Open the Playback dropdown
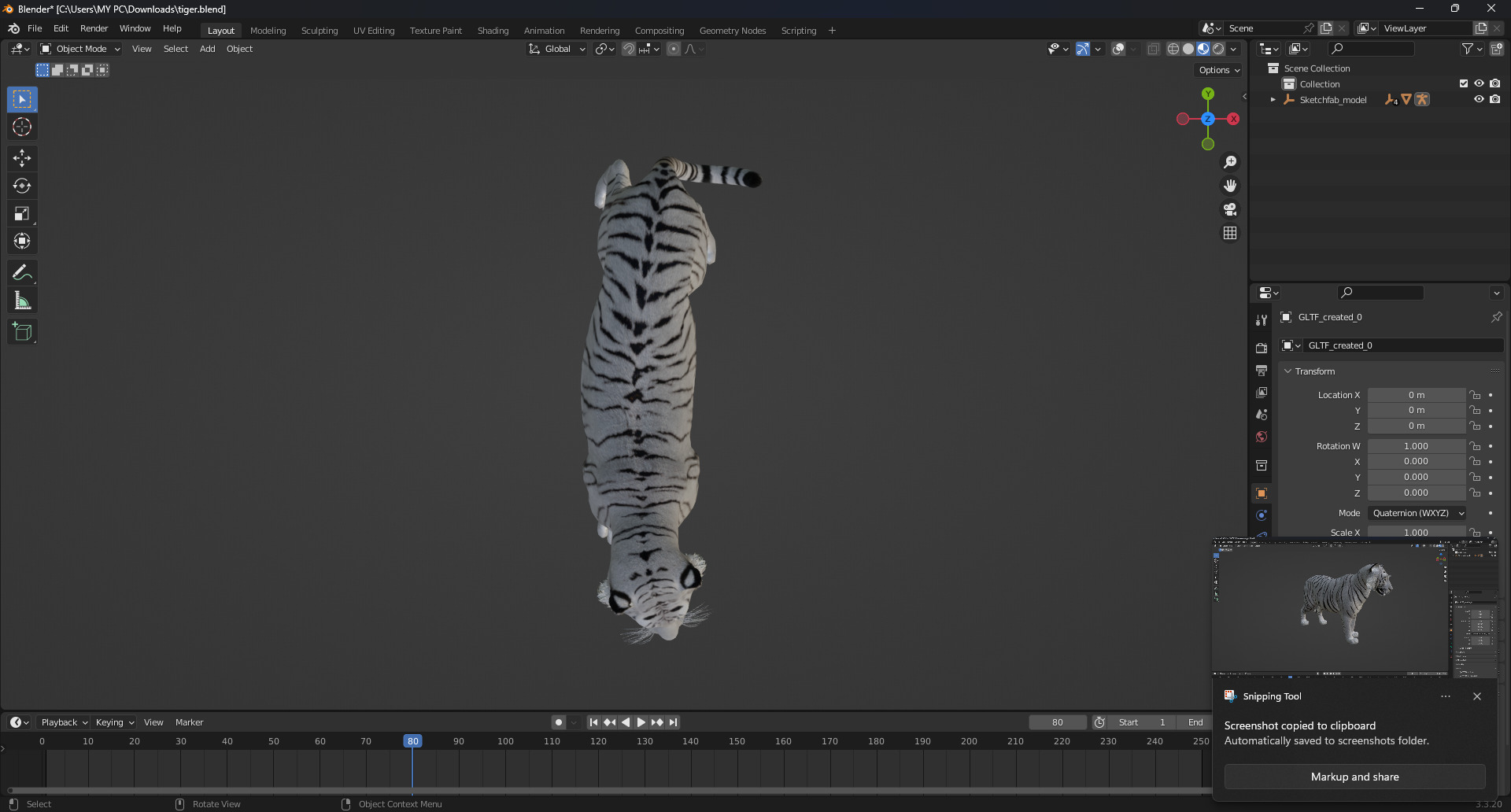Viewport: 1511px width, 812px height. pyautogui.click(x=64, y=722)
